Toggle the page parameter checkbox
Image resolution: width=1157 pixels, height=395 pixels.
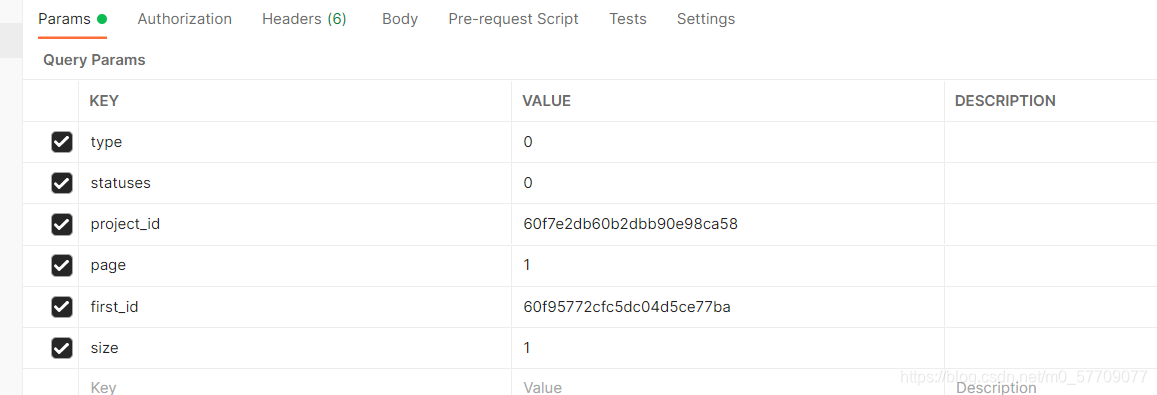tap(62, 265)
